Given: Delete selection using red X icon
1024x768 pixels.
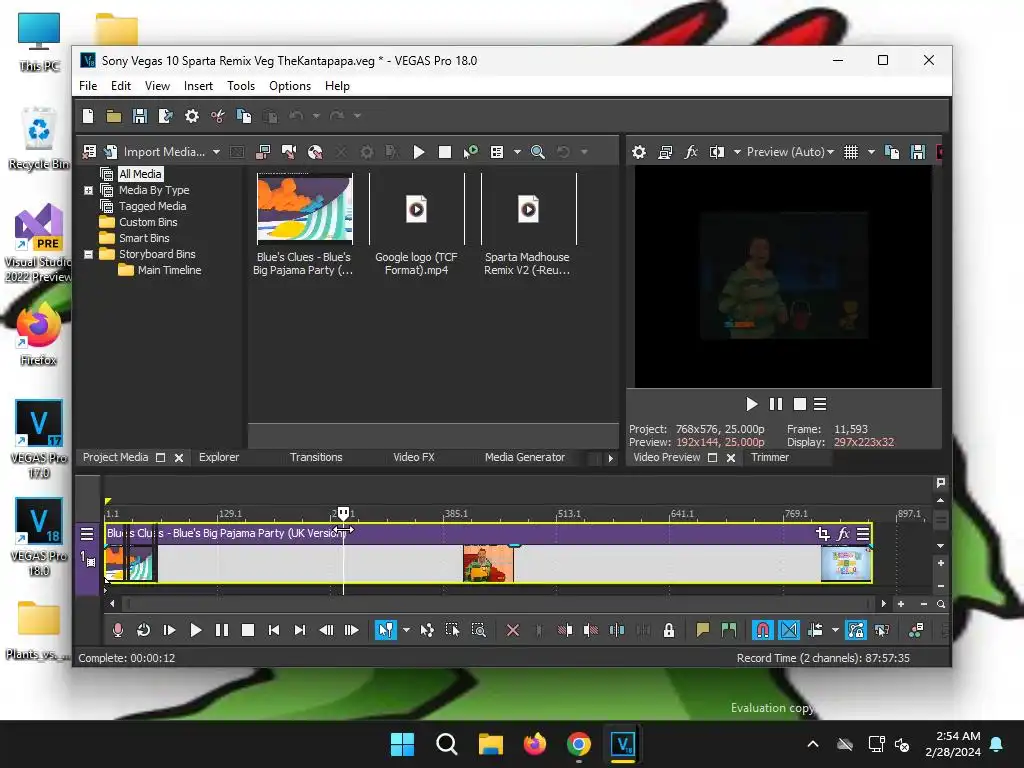Looking at the screenshot, I should [513, 630].
